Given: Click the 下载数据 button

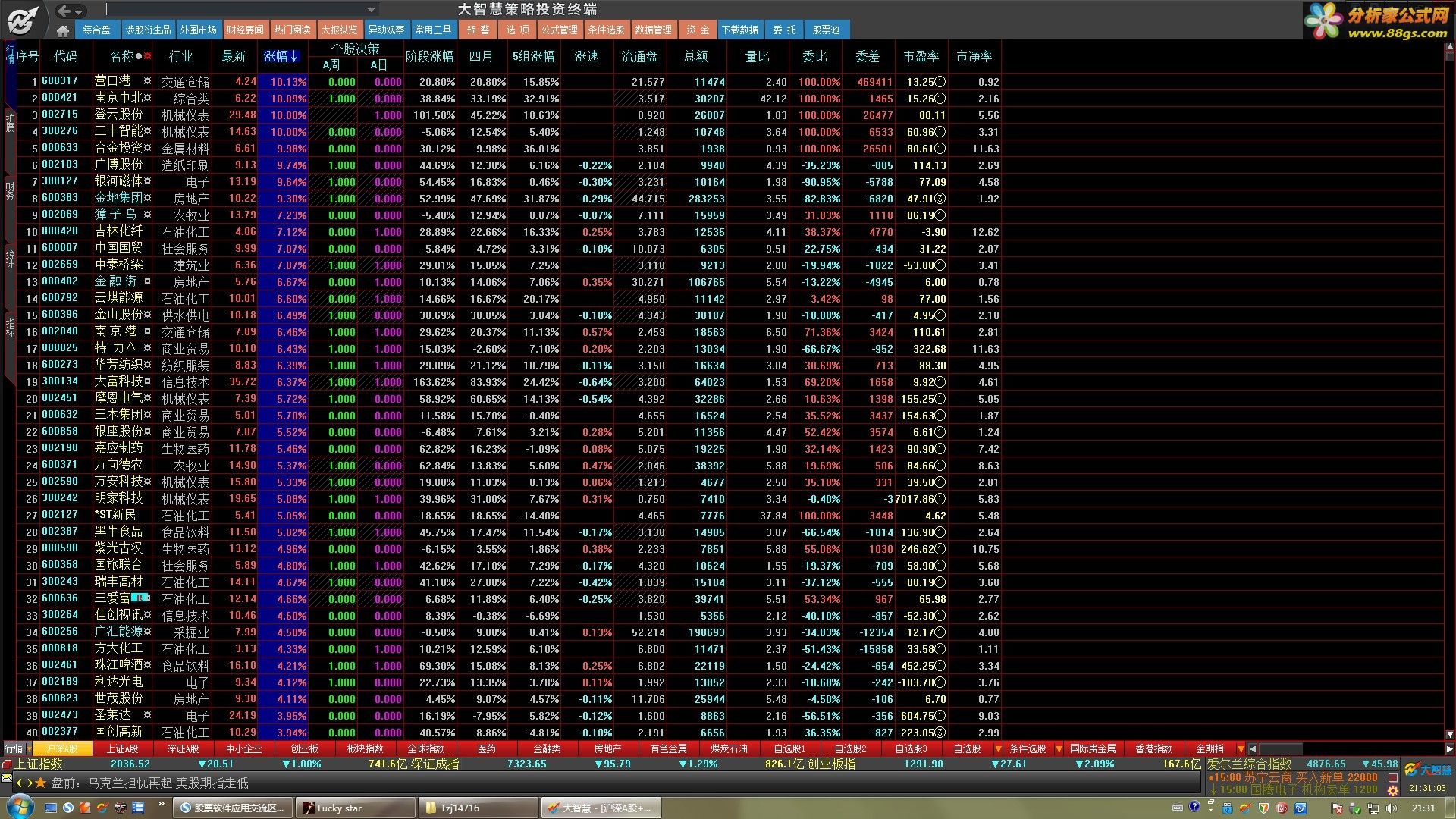Looking at the screenshot, I should coord(739,30).
